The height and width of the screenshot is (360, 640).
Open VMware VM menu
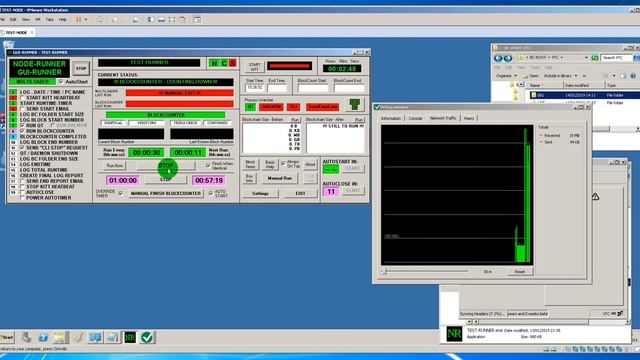coord(38,19)
